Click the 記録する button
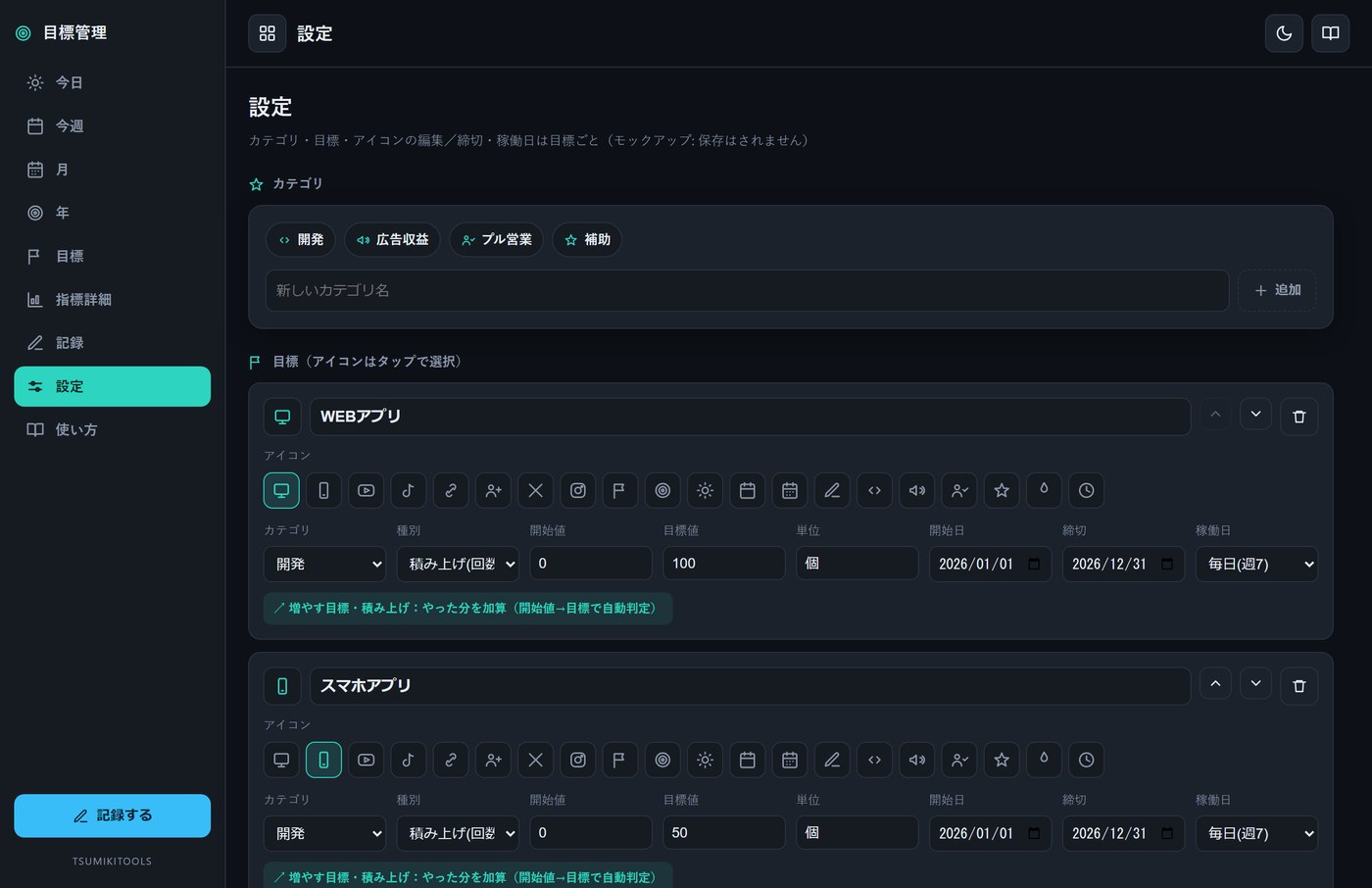 coord(112,815)
